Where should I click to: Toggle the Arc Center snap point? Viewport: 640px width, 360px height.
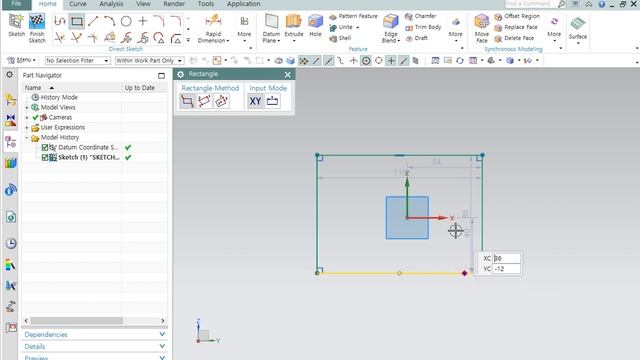click(x=366, y=60)
